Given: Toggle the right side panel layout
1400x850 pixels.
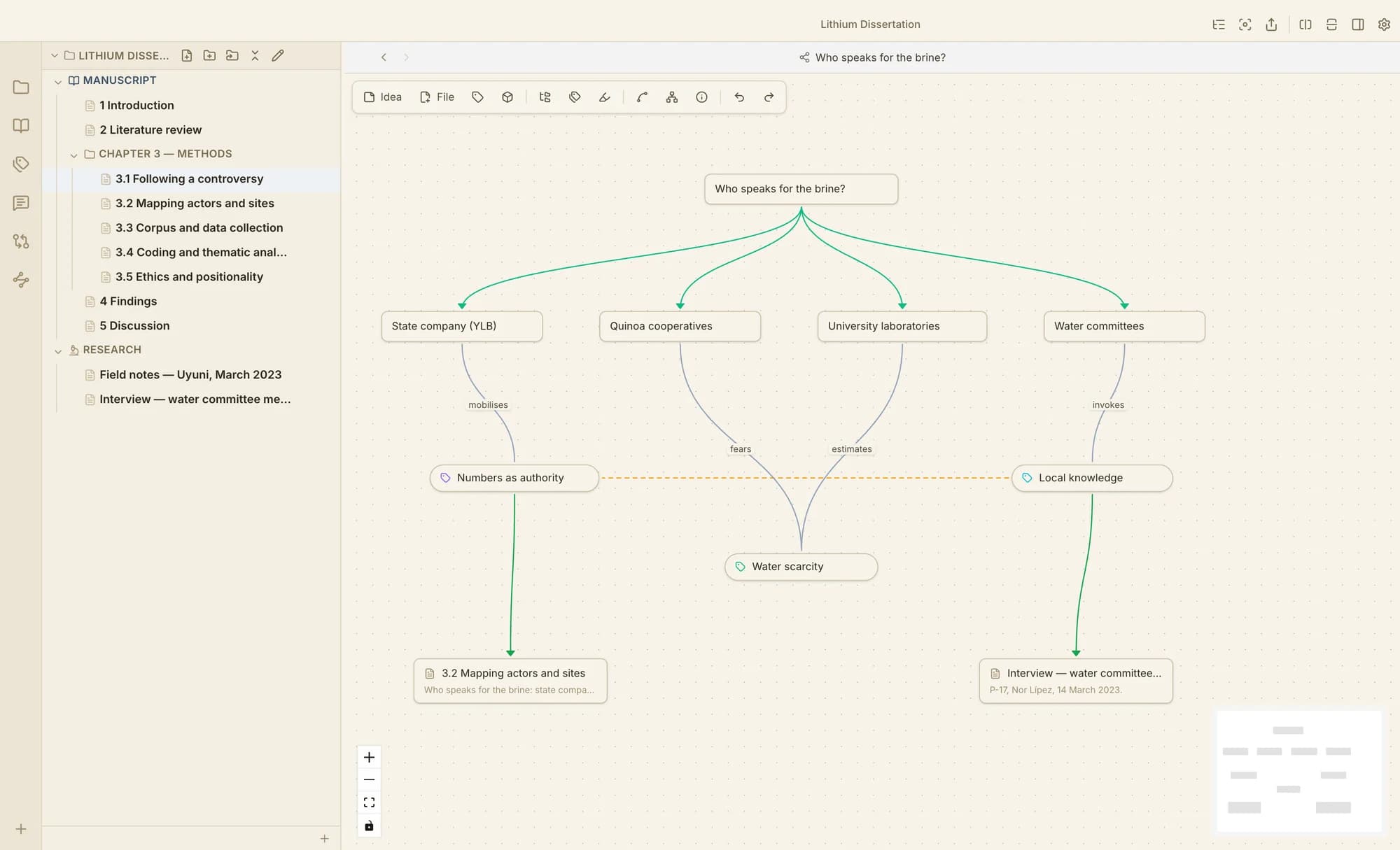Looking at the screenshot, I should 1357,24.
